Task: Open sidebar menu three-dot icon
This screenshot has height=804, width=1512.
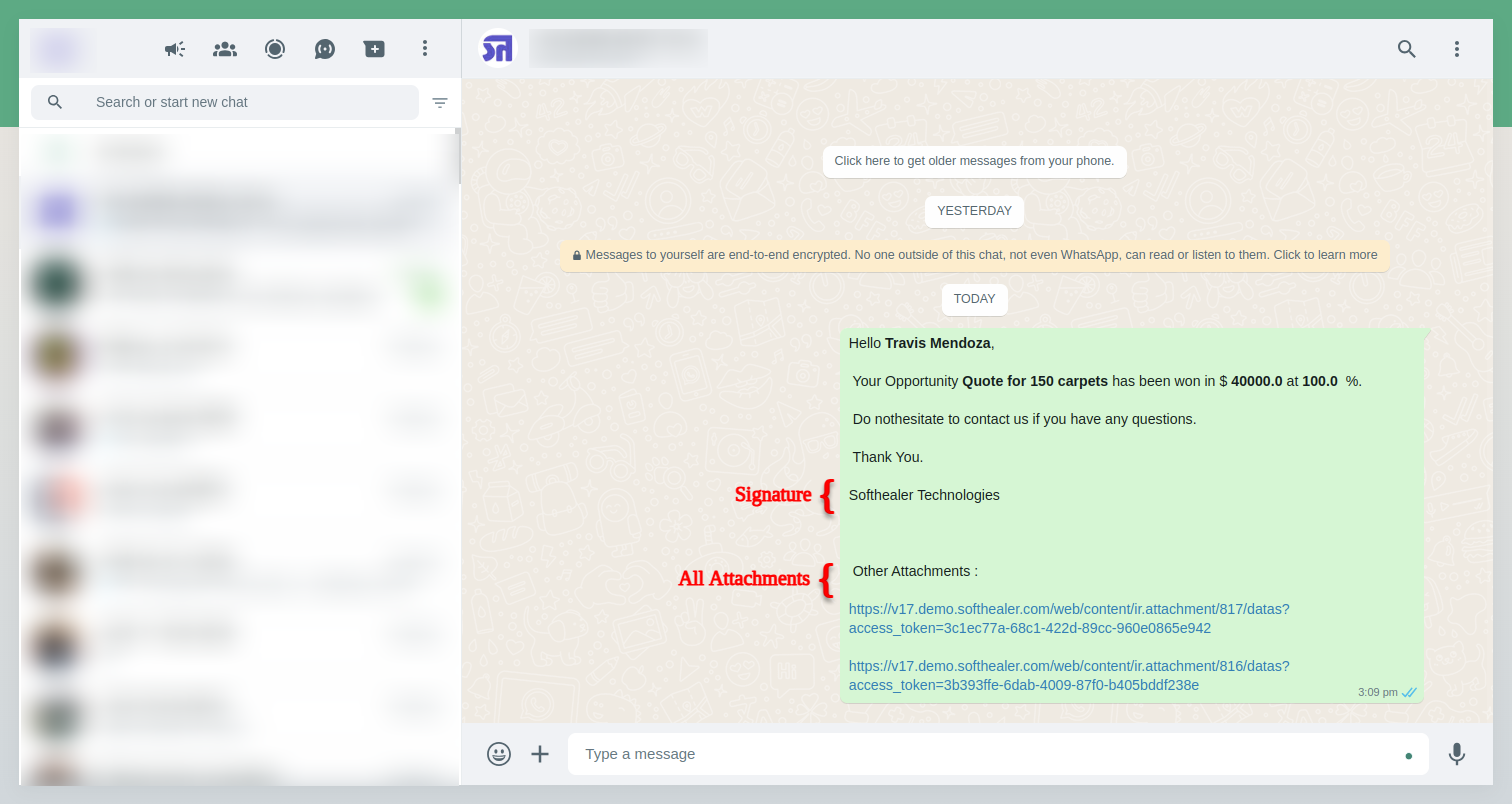Action: click(x=425, y=48)
